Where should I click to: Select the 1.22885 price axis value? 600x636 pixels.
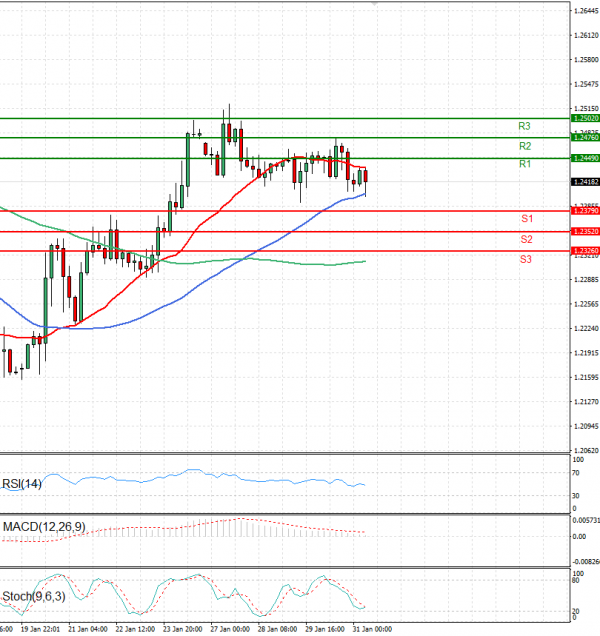click(x=586, y=279)
